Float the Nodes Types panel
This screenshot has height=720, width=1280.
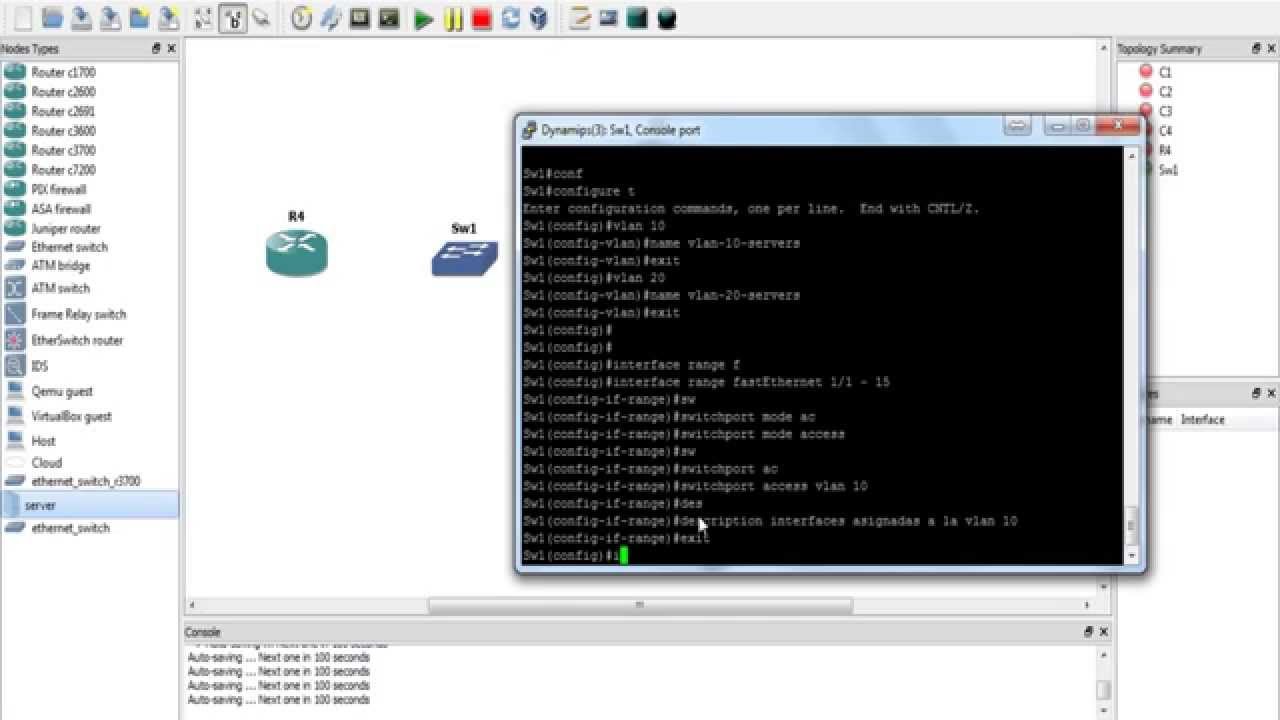click(156, 48)
